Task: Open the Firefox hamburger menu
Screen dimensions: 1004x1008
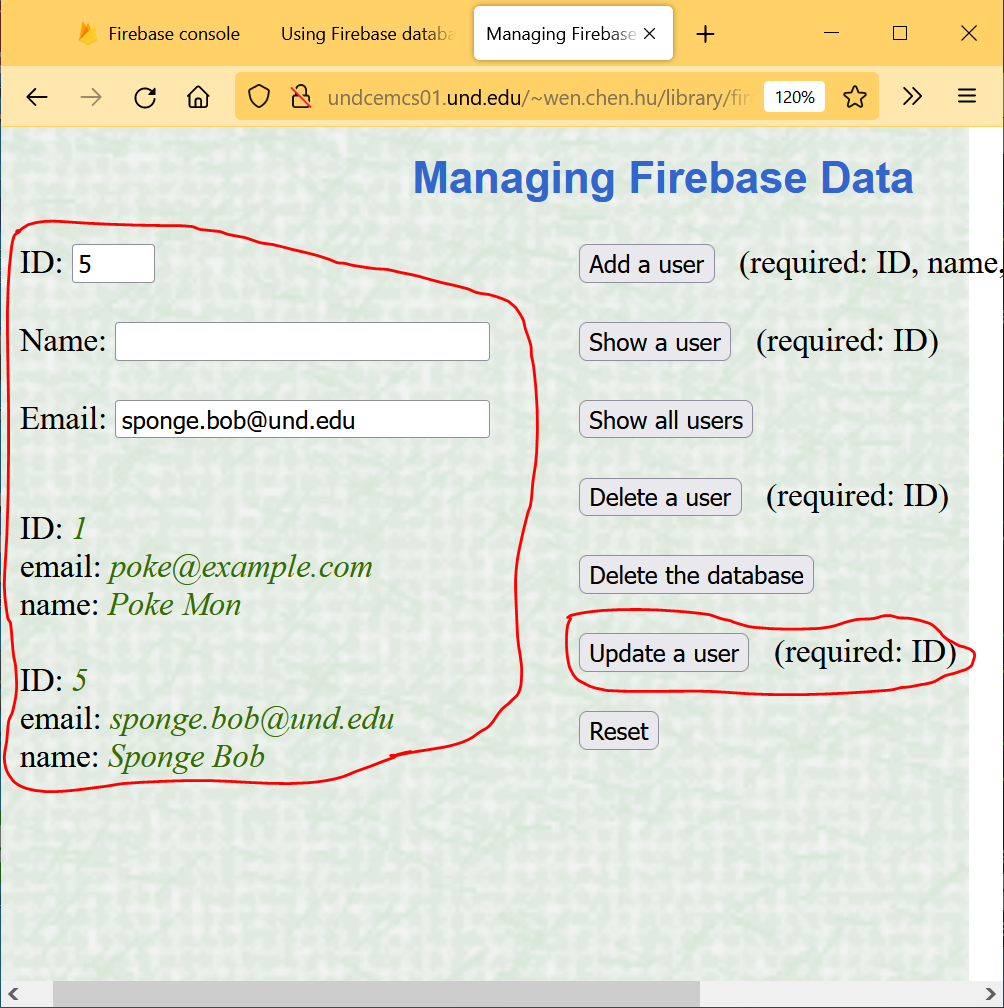Action: [966, 97]
